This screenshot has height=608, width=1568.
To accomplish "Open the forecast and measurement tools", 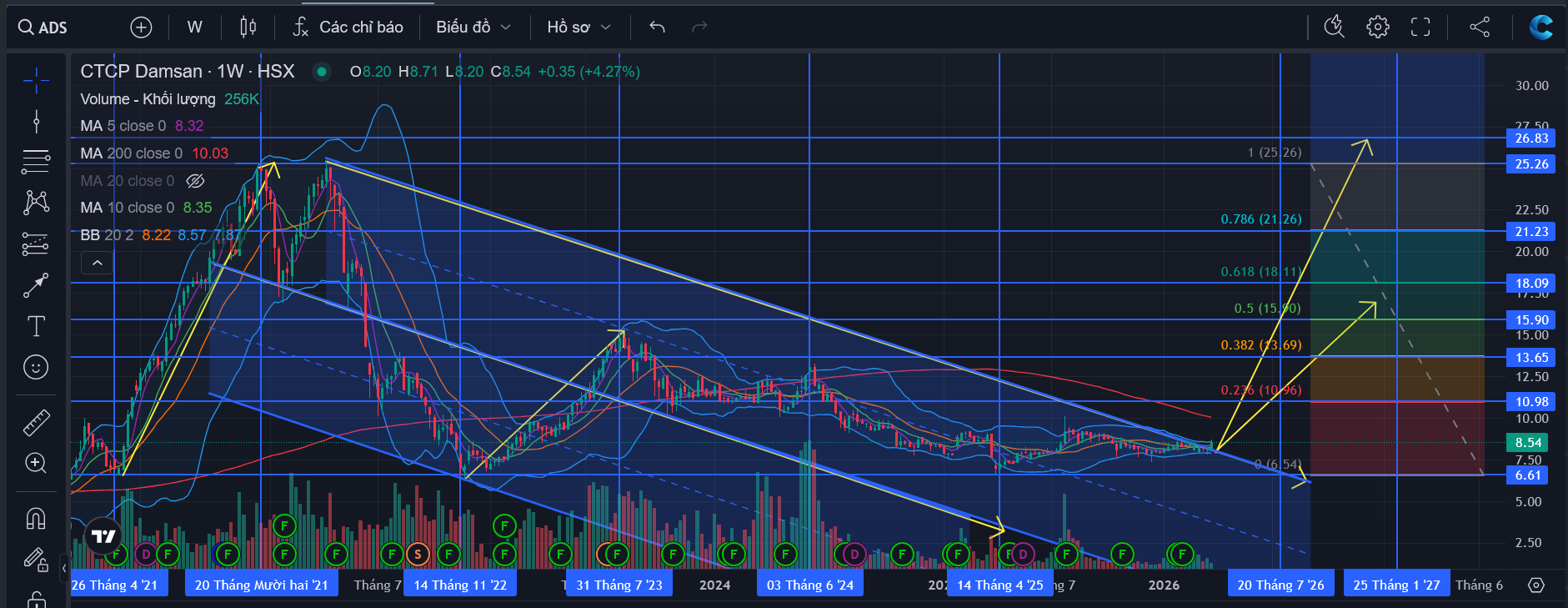I will [x=36, y=244].
